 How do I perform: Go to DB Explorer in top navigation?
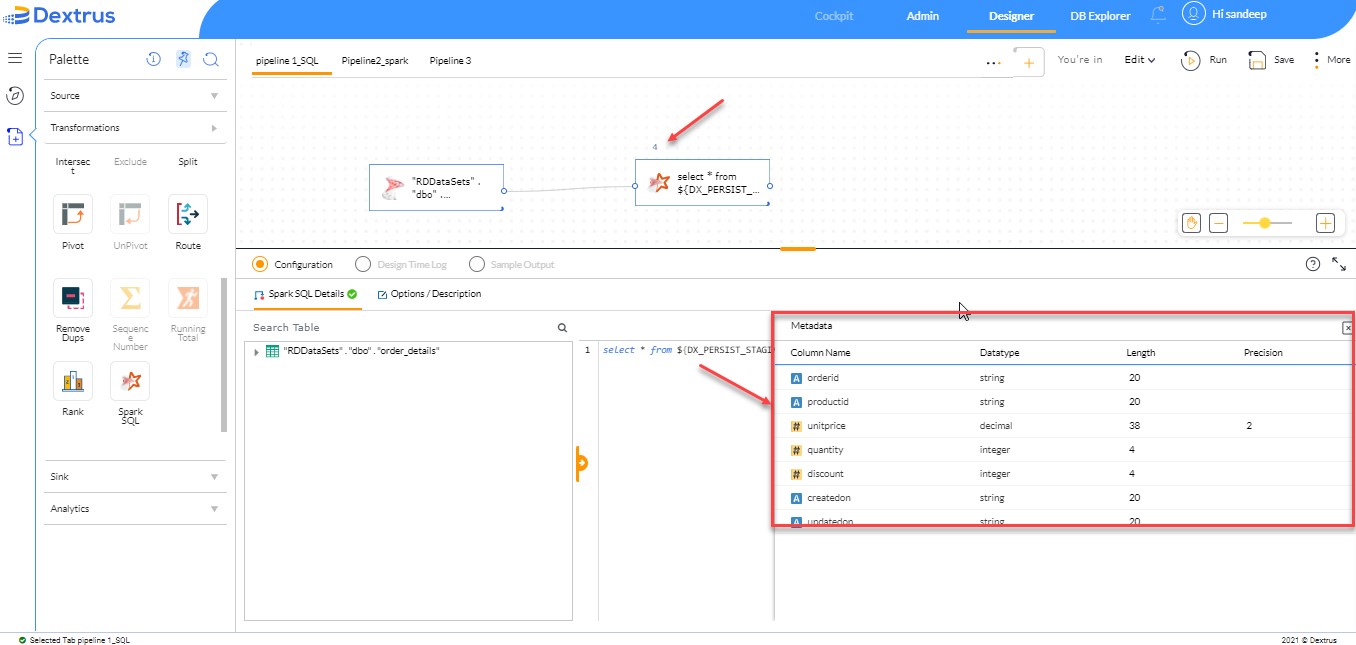pos(1100,16)
